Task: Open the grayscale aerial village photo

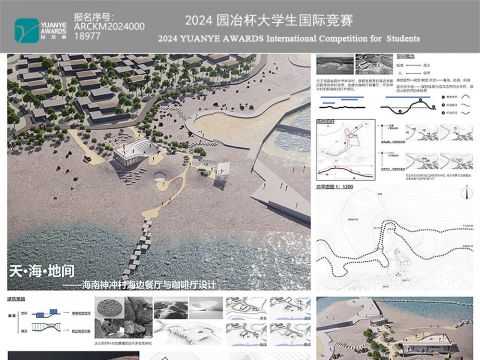Action: click(x=374, y=65)
